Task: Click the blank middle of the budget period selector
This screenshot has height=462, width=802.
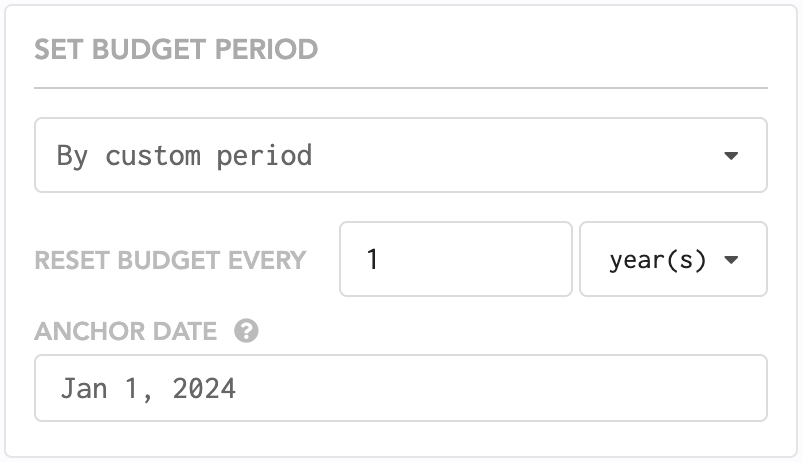Action: [517, 155]
